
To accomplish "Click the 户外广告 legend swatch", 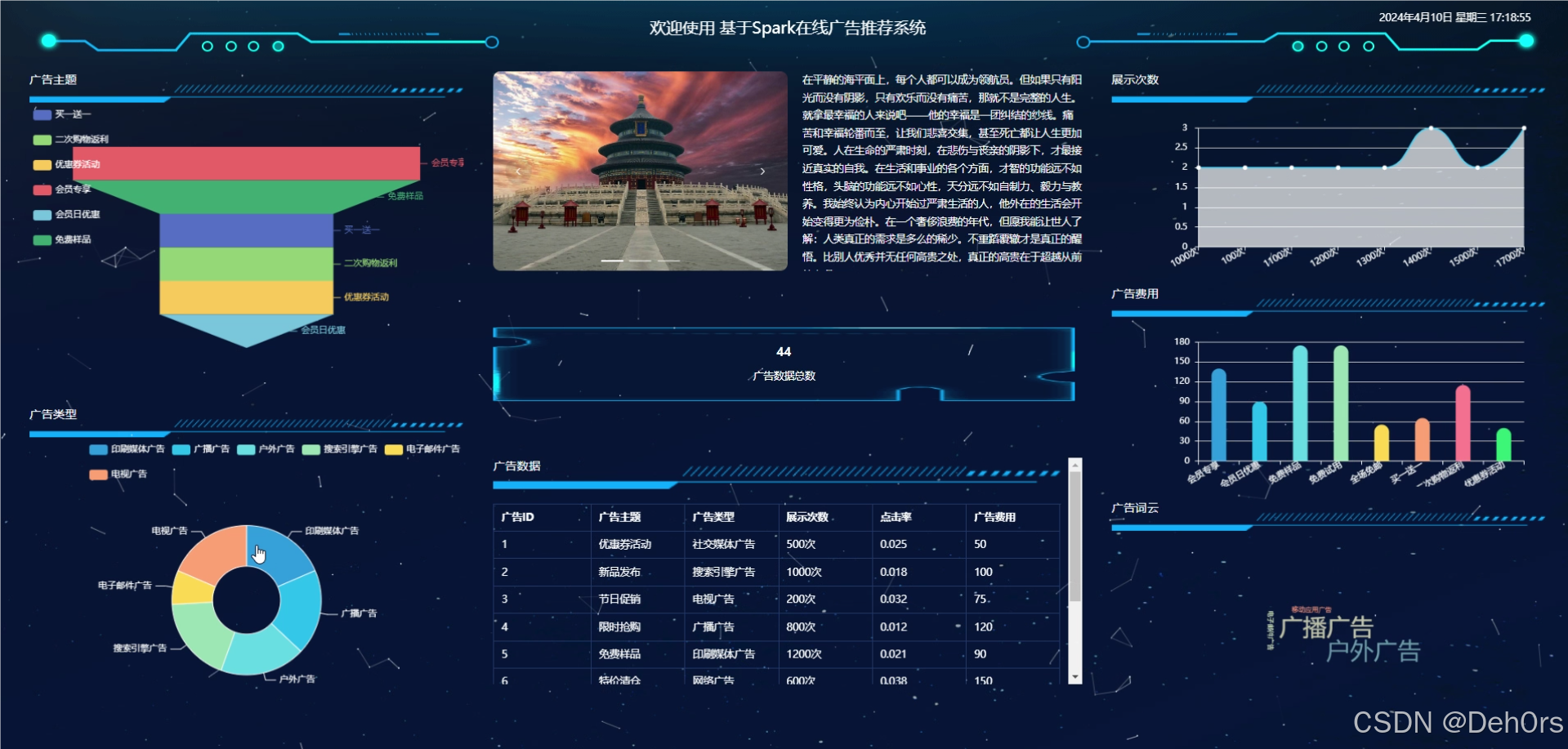I will tap(245, 448).
